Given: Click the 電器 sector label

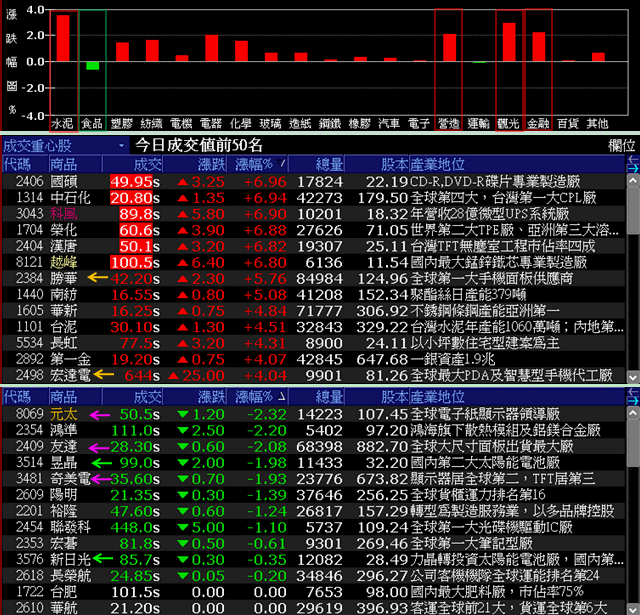Looking at the screenshot, I should [211, 124].
